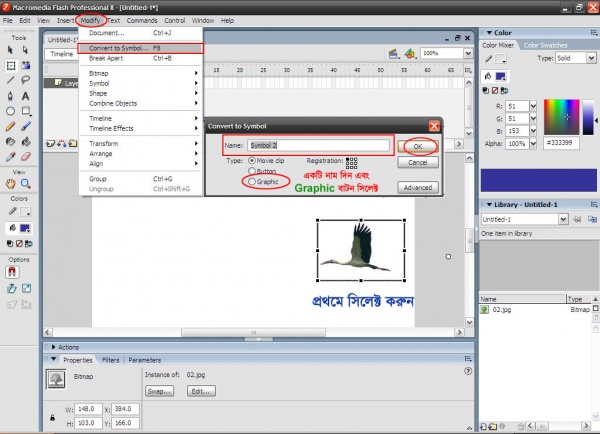This screenshot has width=600, height=434.
Task: Select the Oval tool
Action: tap(10, 111)
